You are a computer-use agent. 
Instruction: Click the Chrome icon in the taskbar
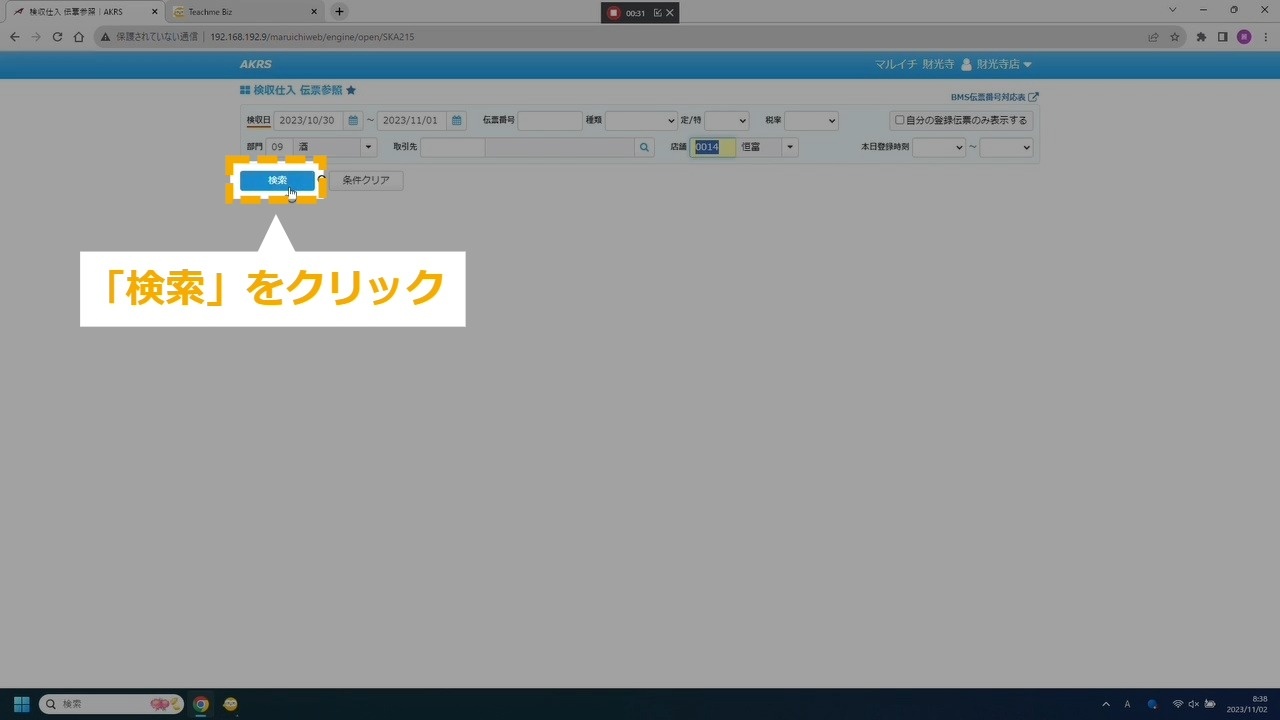[x=201, y=704]
